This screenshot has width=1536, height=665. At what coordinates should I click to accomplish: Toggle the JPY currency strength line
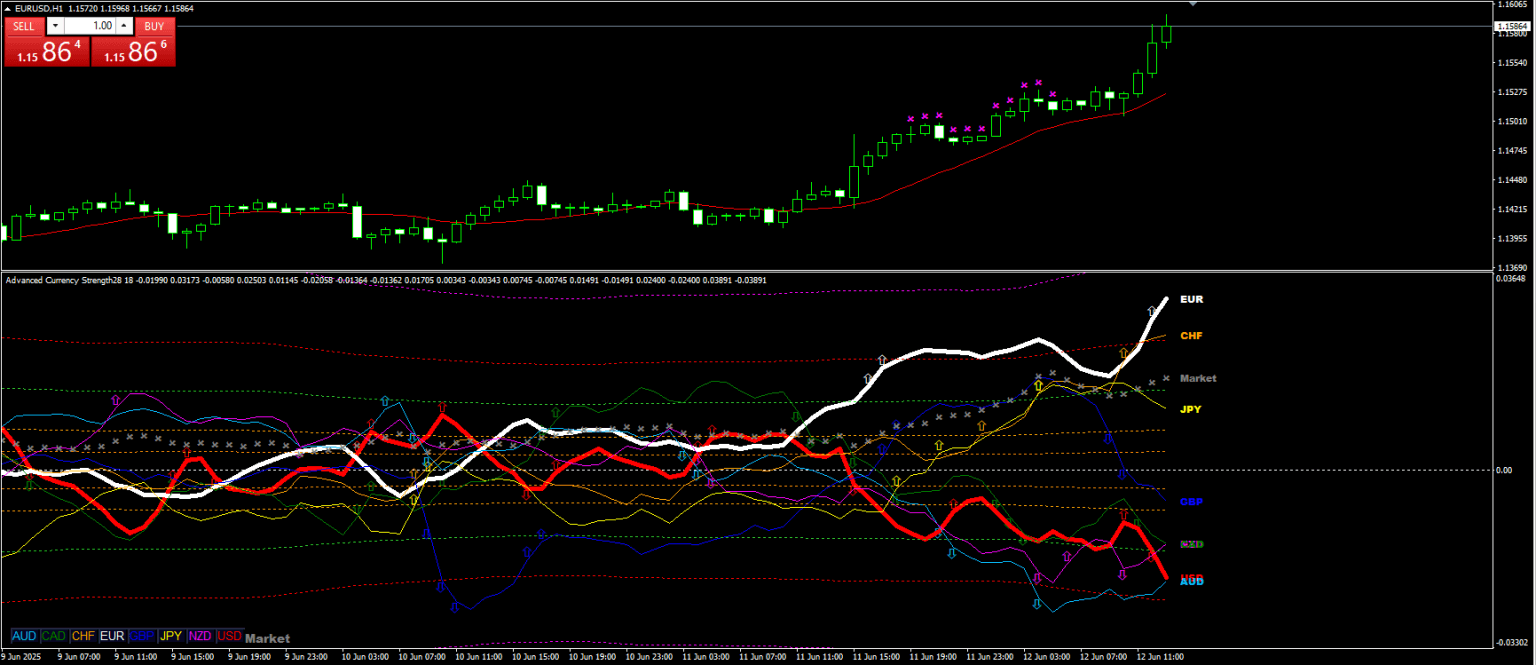(x=170, y=636)
